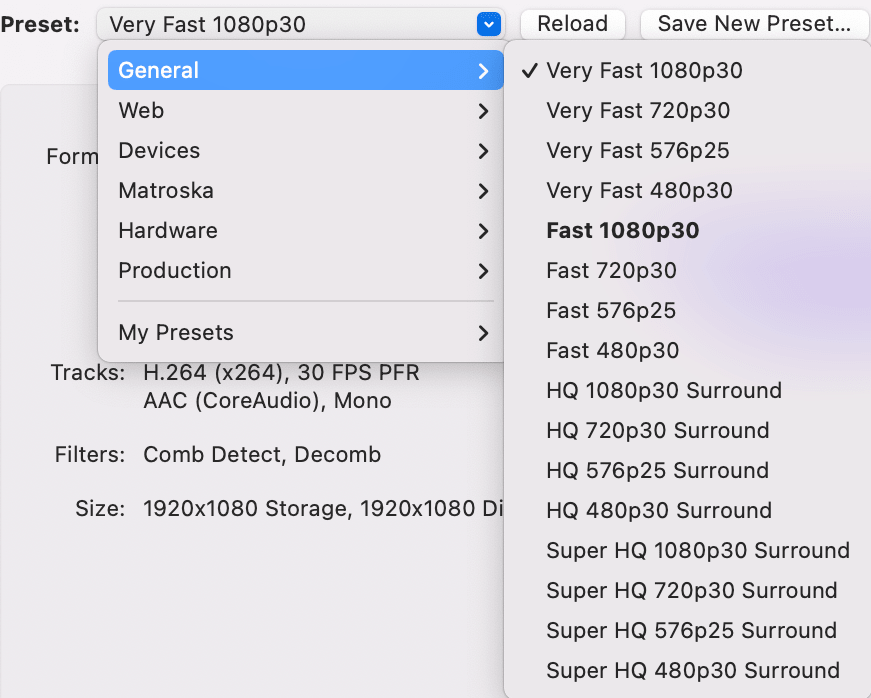Screen dimensions: 871x698
Task: Open the Matroska presets category
Action: pyautogui.click(x=306, y=190)
